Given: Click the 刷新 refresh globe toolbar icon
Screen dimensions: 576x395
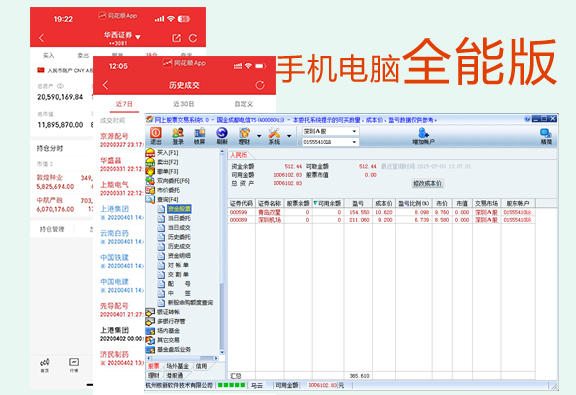Looking at the screenshot, I should 222,136.
